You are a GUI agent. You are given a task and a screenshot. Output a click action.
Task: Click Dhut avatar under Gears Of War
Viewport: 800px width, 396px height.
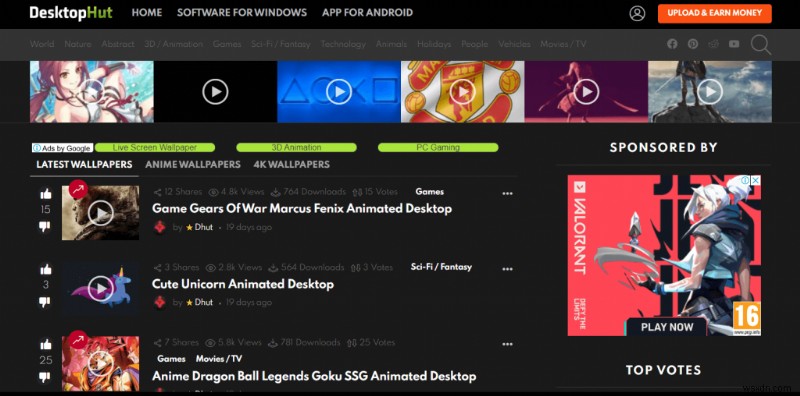160,227
